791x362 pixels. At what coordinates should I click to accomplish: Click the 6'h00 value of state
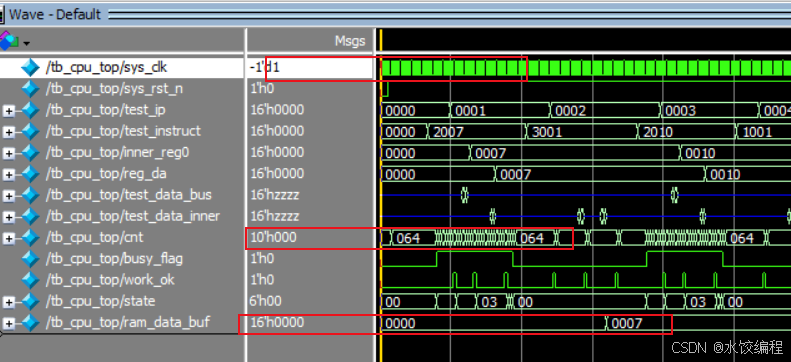pos(265,301)
